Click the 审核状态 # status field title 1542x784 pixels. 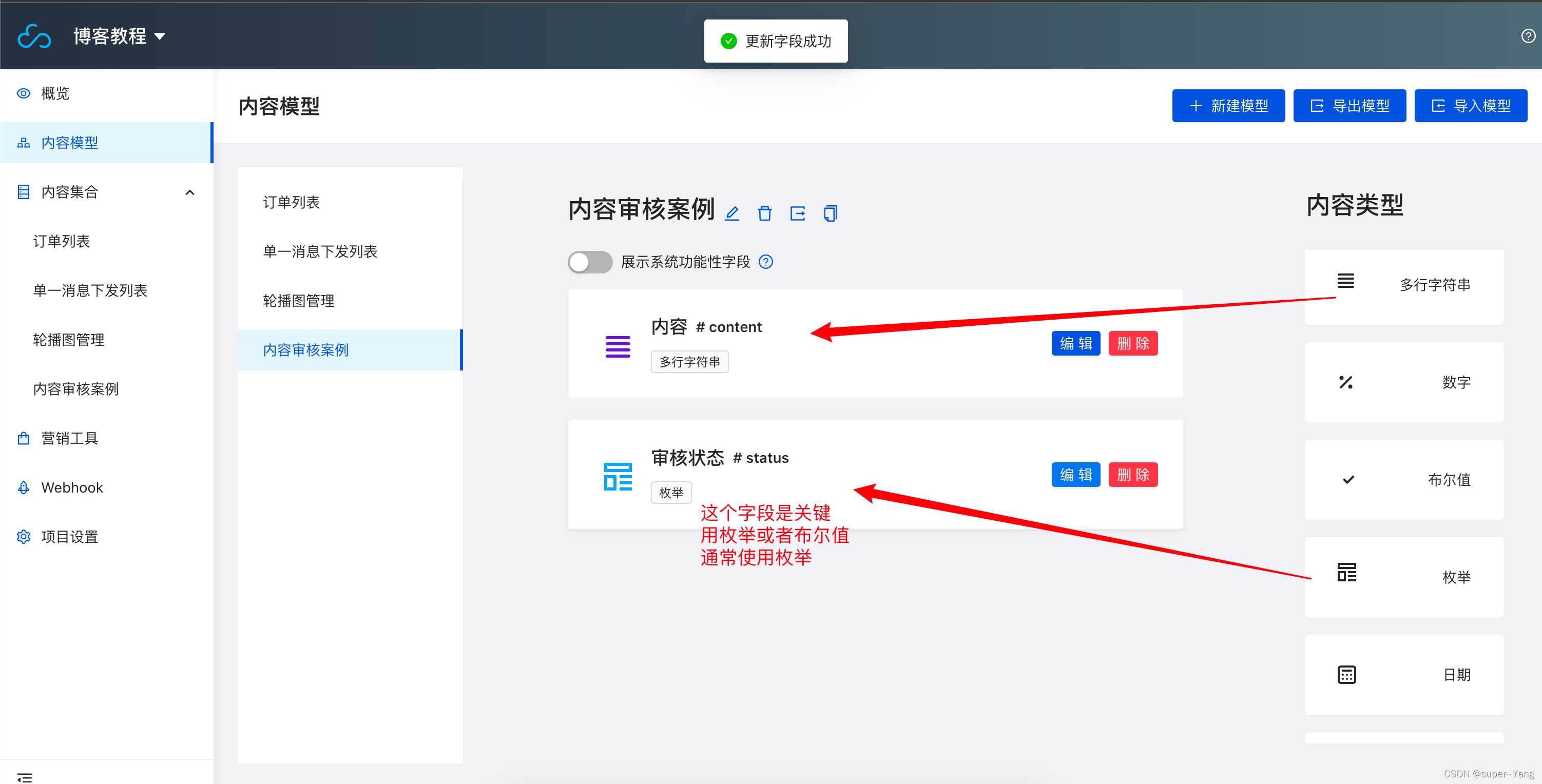(720, 458)
